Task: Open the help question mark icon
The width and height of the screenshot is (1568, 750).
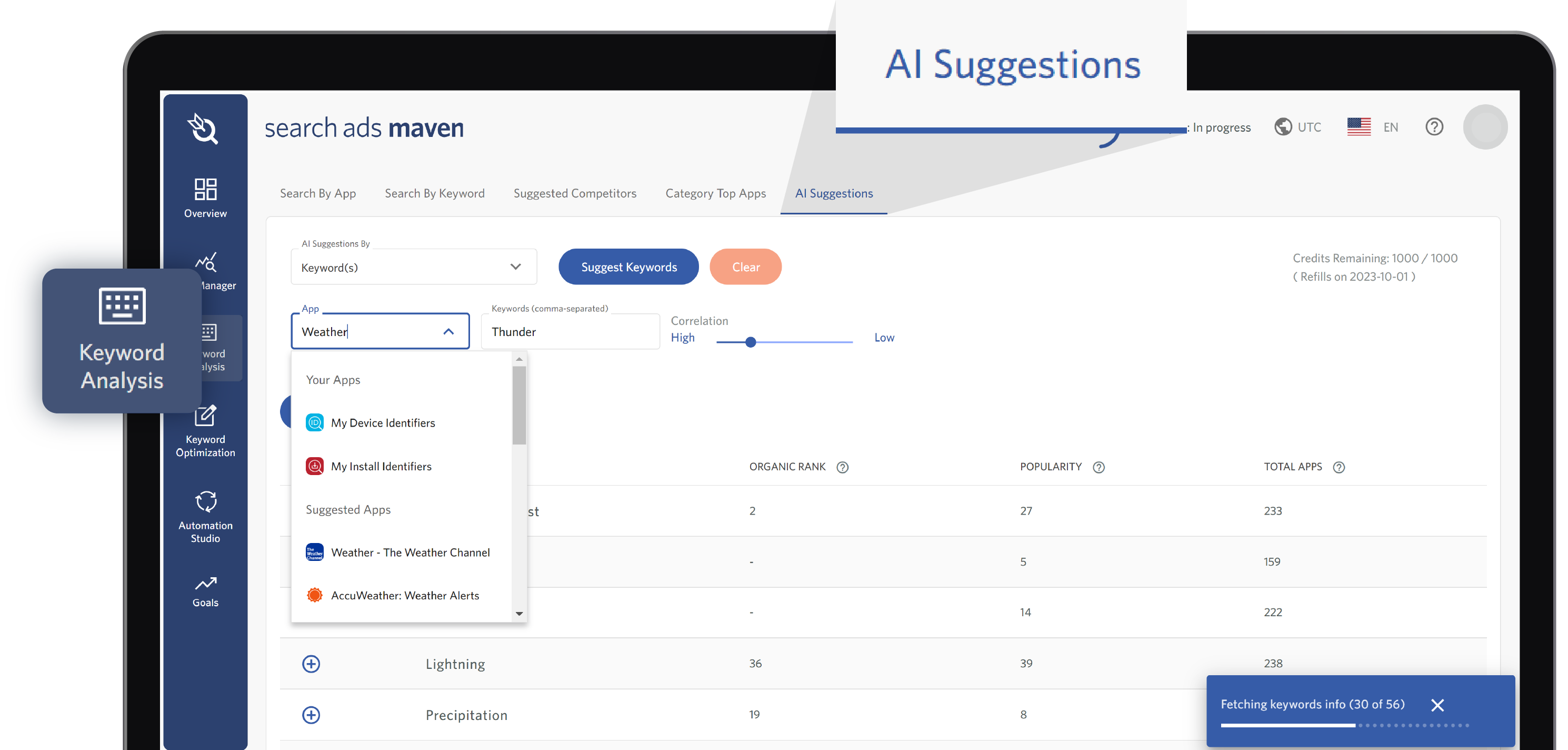Action: 1434,127
